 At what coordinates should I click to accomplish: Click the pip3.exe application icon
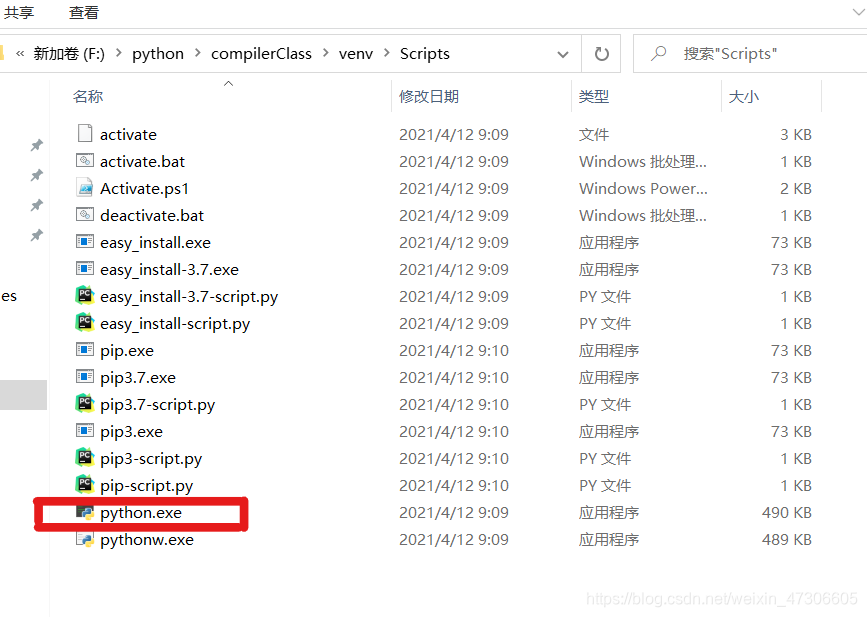click(84, 431)
